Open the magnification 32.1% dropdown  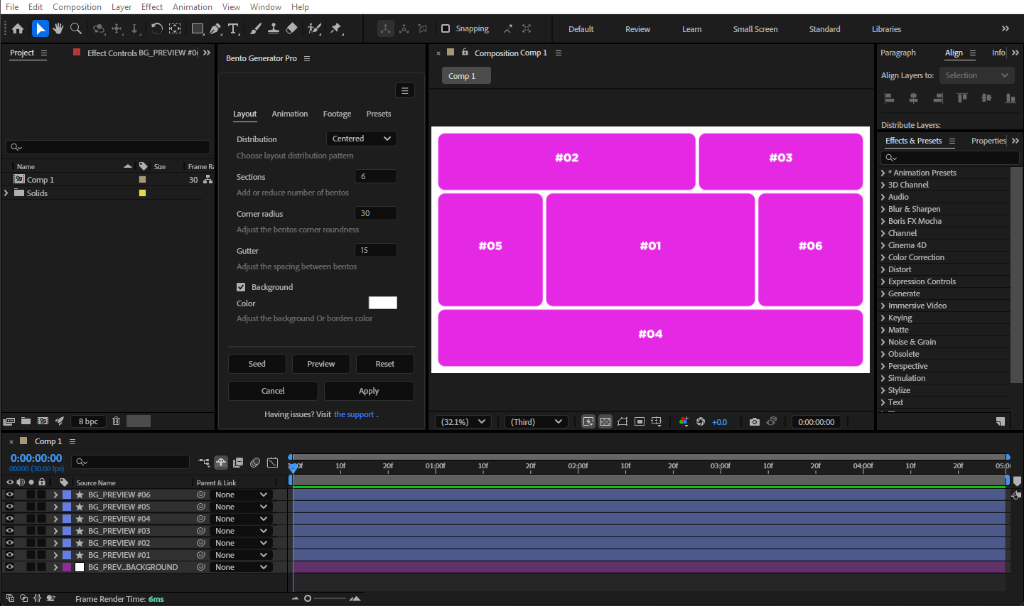(463, 422)
